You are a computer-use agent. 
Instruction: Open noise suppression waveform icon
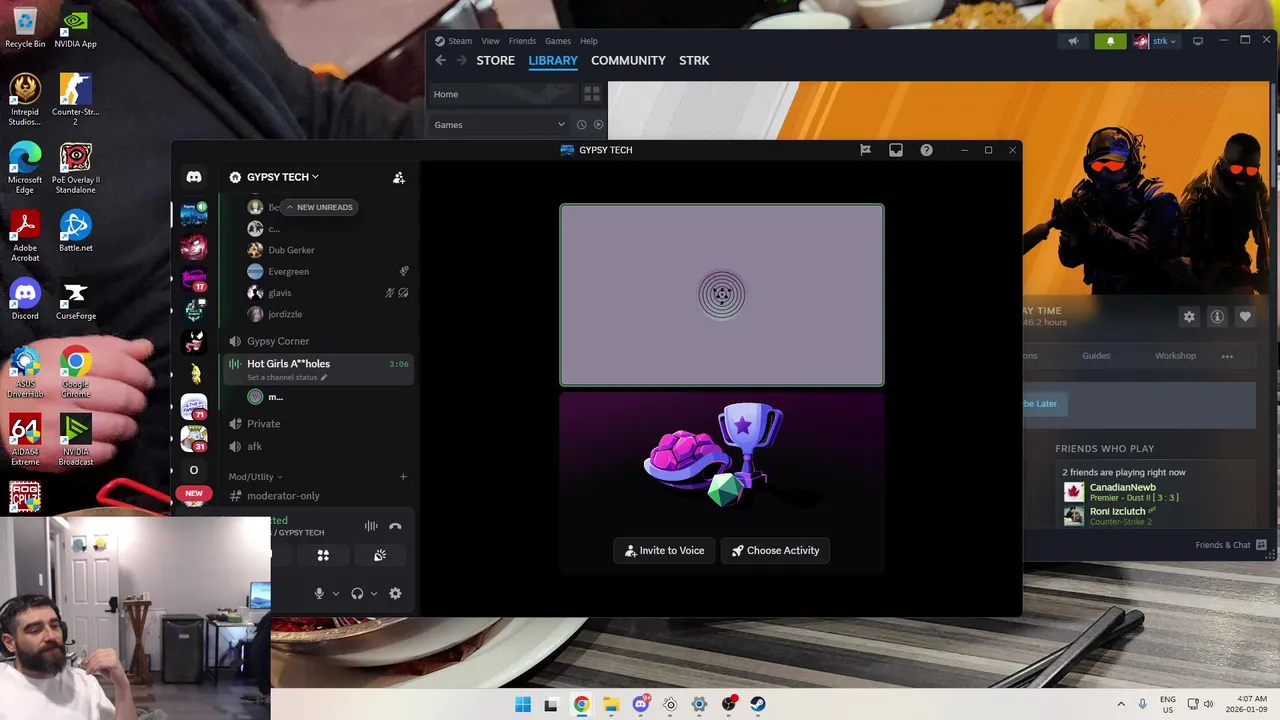click(371, 526)
